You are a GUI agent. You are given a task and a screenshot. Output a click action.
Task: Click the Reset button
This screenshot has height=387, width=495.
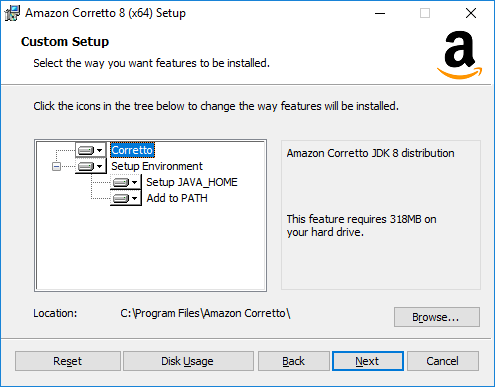pos(68,361)
